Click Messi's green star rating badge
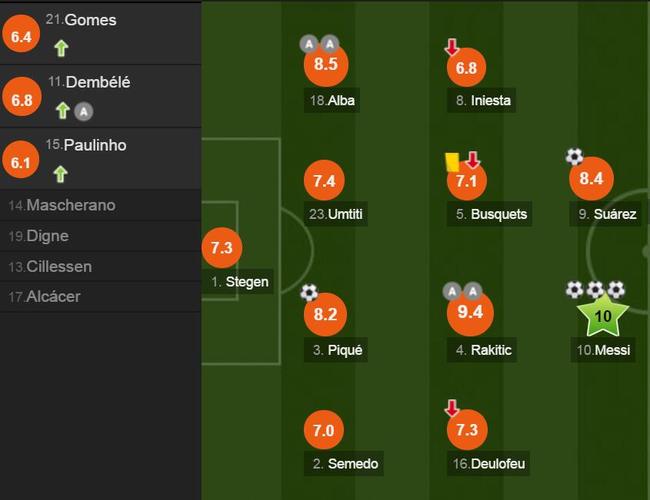Image resolution: width=650 pixels, height=500 pixels. [x=603, y=316]
